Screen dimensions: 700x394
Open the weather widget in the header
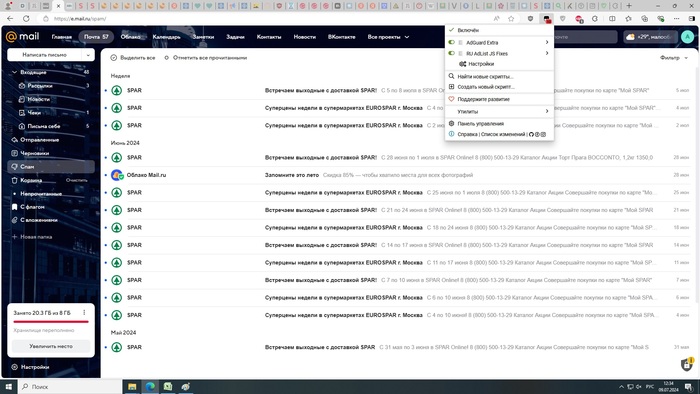pyautogui.click(x=650, y=37)
